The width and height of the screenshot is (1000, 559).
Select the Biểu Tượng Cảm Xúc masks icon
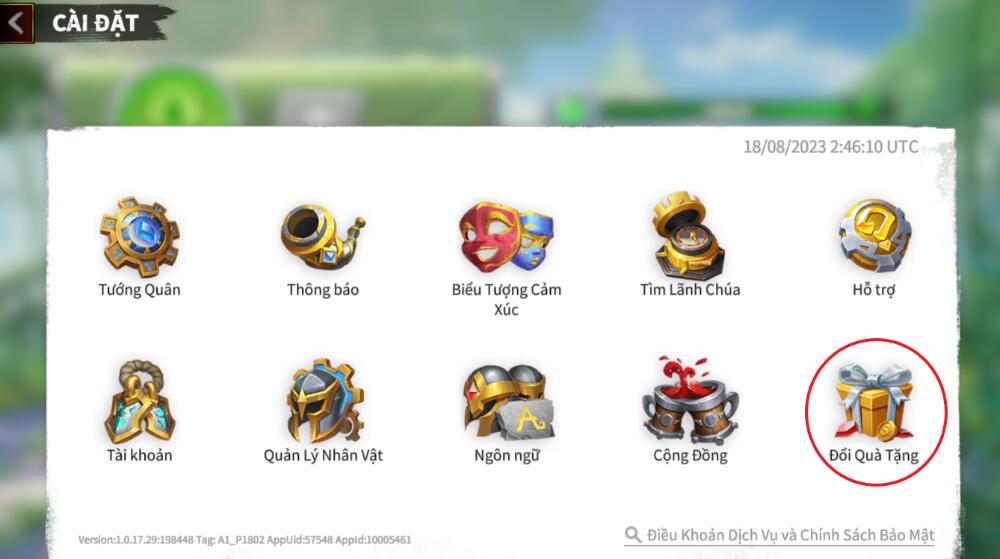(506, 237)
